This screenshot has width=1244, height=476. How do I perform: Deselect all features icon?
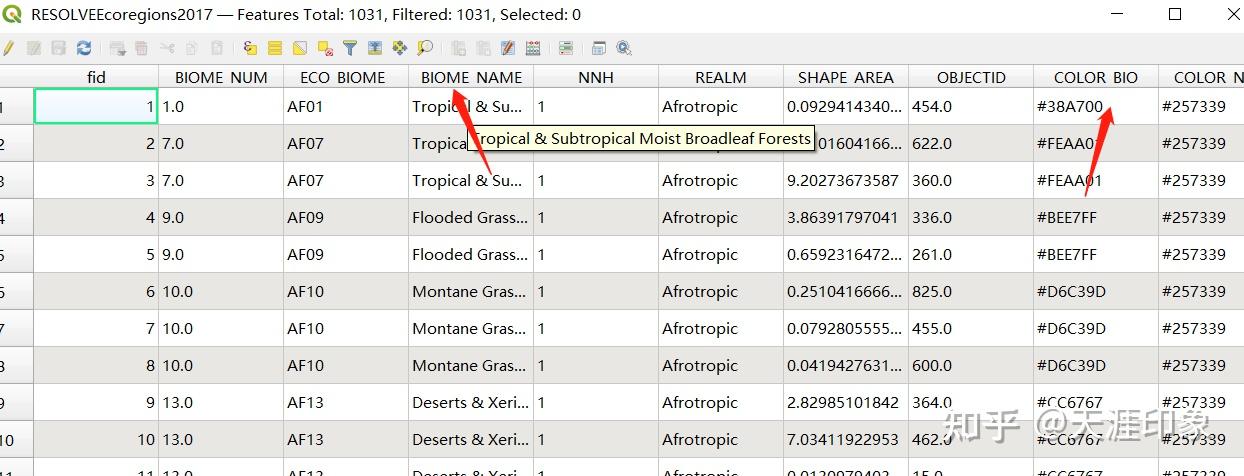click(325, 47)
